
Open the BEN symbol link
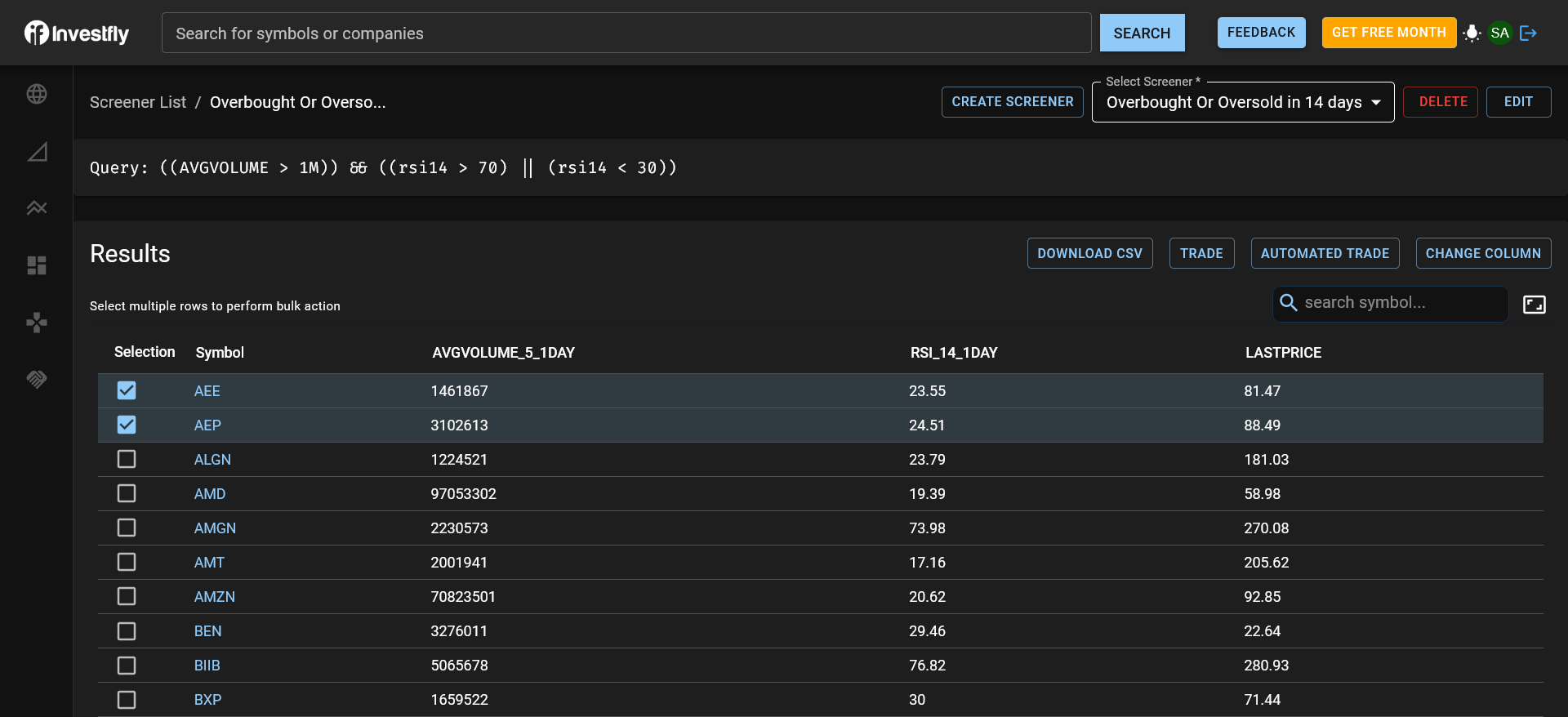pyautogui.click(x=208, y=631)
